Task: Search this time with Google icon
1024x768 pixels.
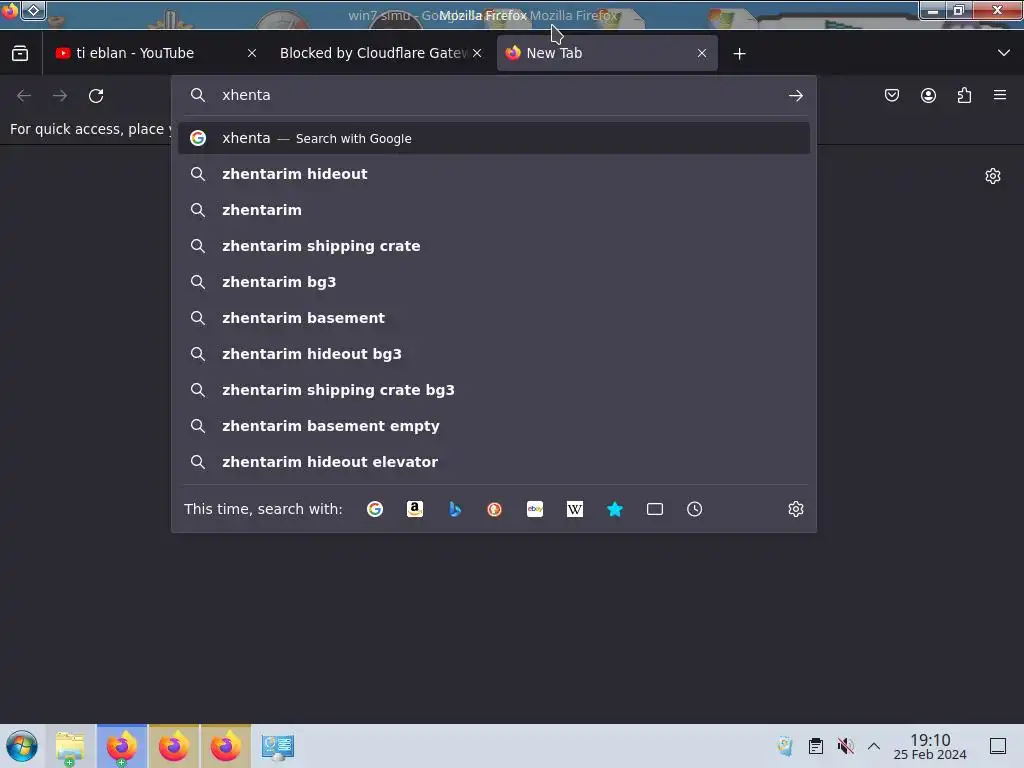Action: click(375, 509)
